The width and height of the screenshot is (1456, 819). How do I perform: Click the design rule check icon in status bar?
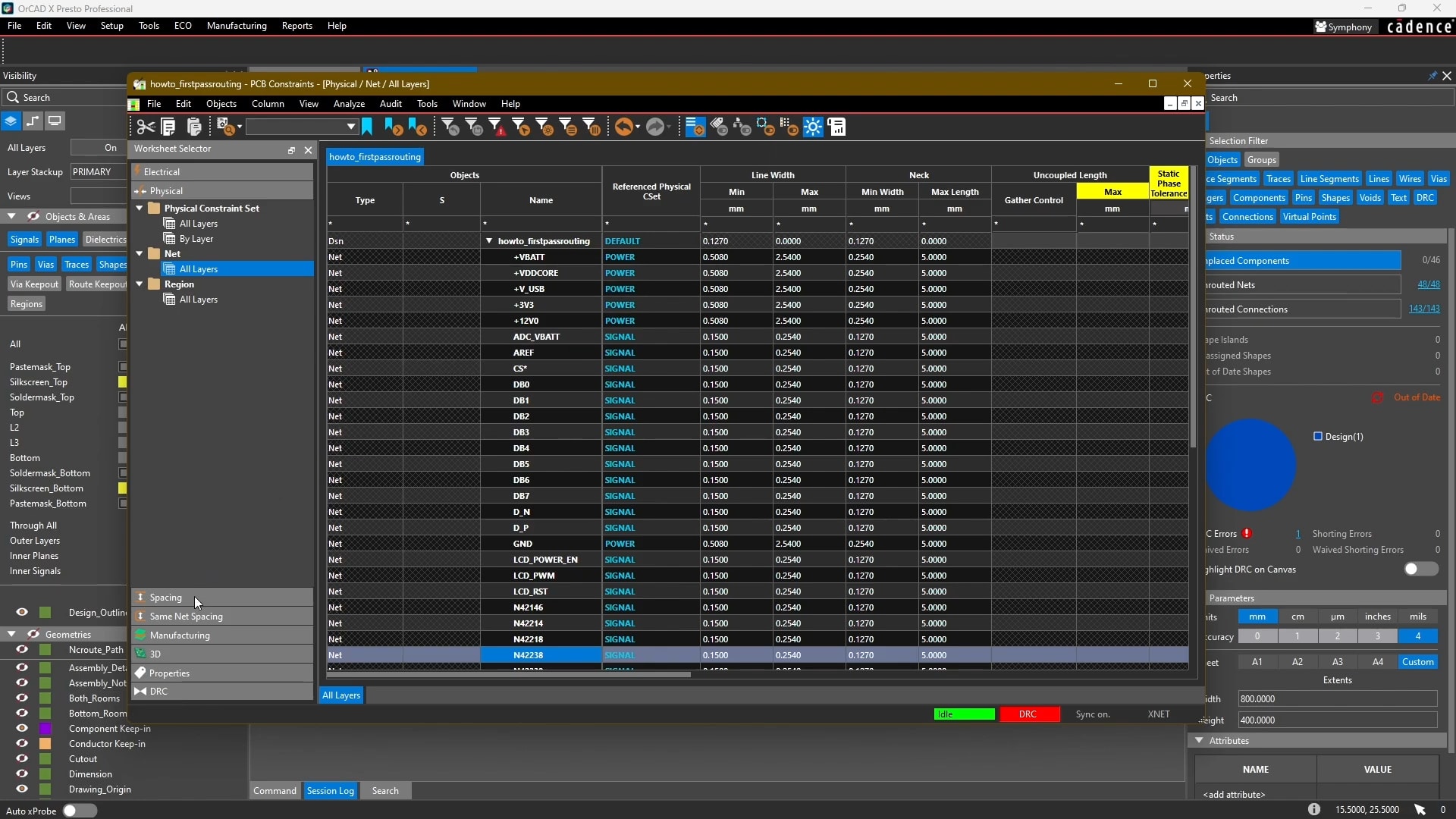coord(1028,714)
